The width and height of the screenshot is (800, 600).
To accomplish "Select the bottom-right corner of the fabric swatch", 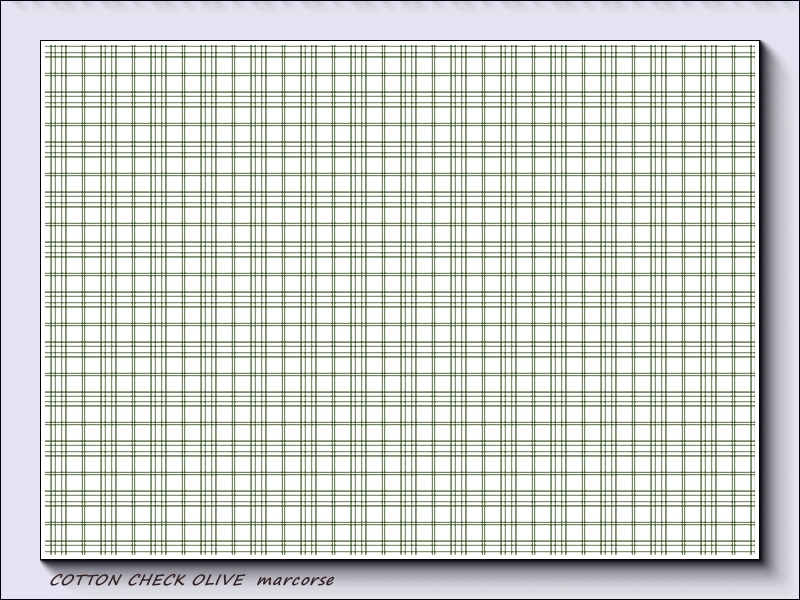I will point(758,557).
